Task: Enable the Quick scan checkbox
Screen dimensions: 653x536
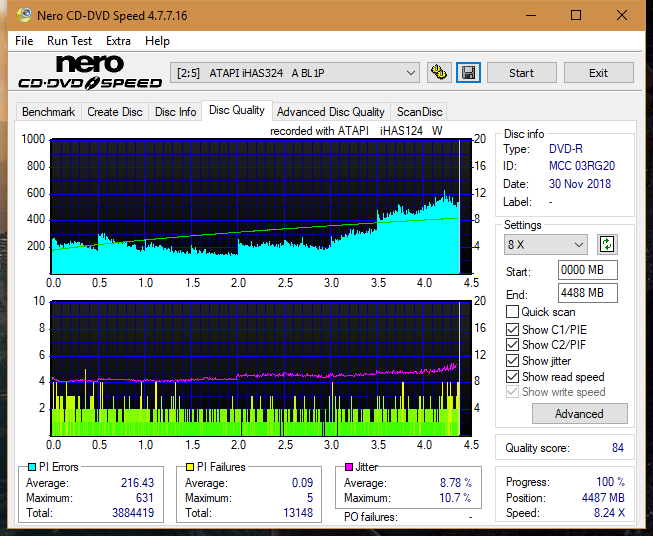Action: click(512, 312)
